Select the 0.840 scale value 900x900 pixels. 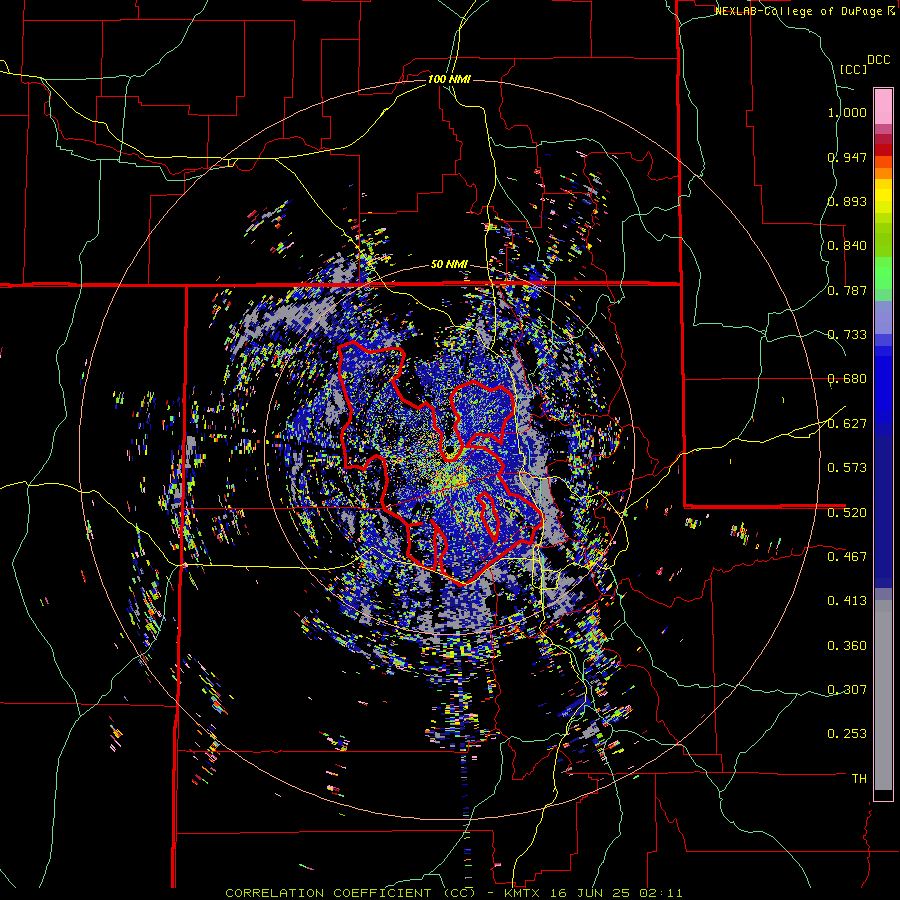pyautogui.click(x=847, y=246)
